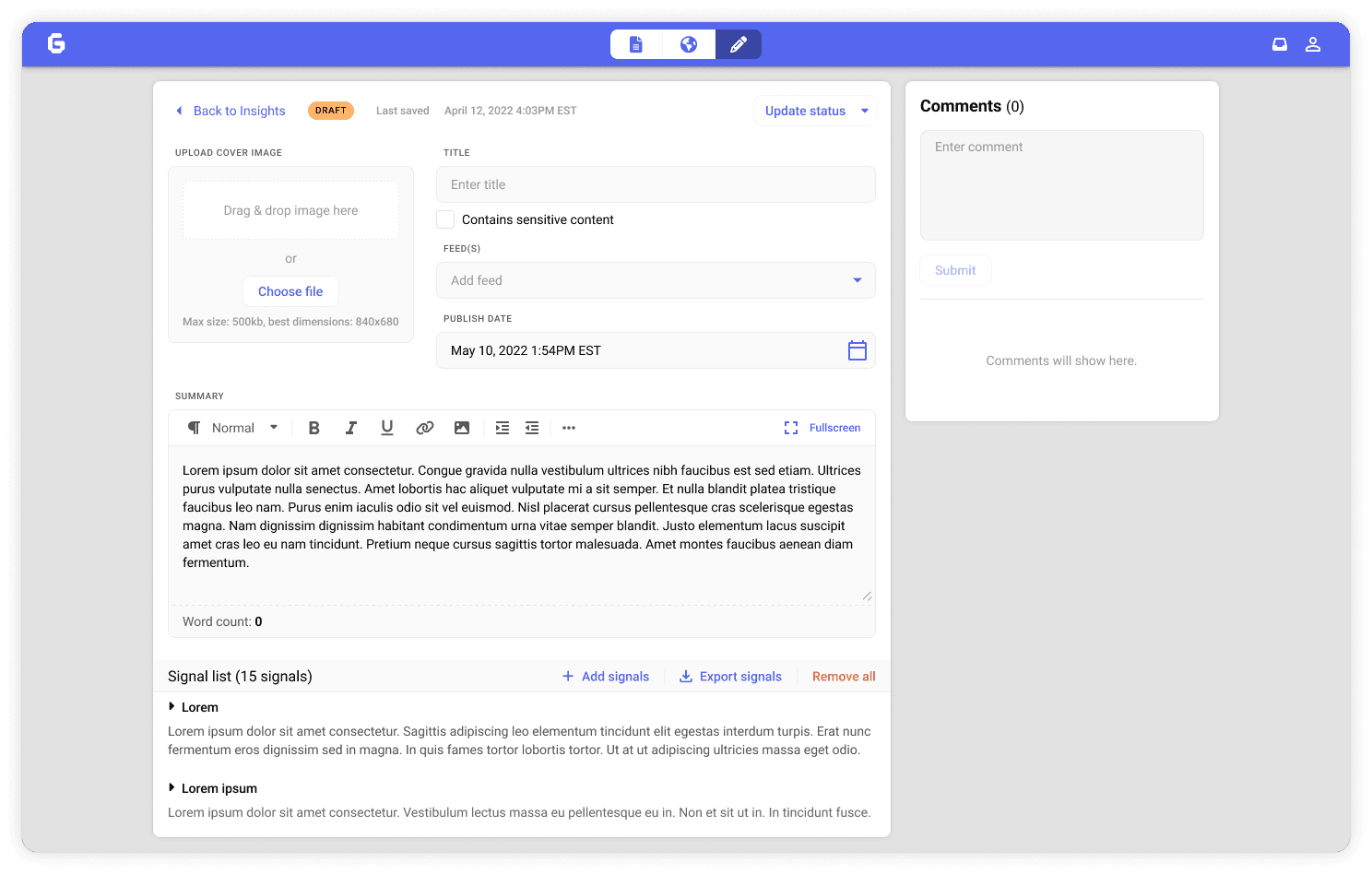Open the Update status dropdown
This screenshot has height=874, width=1372.
point(815,111)
